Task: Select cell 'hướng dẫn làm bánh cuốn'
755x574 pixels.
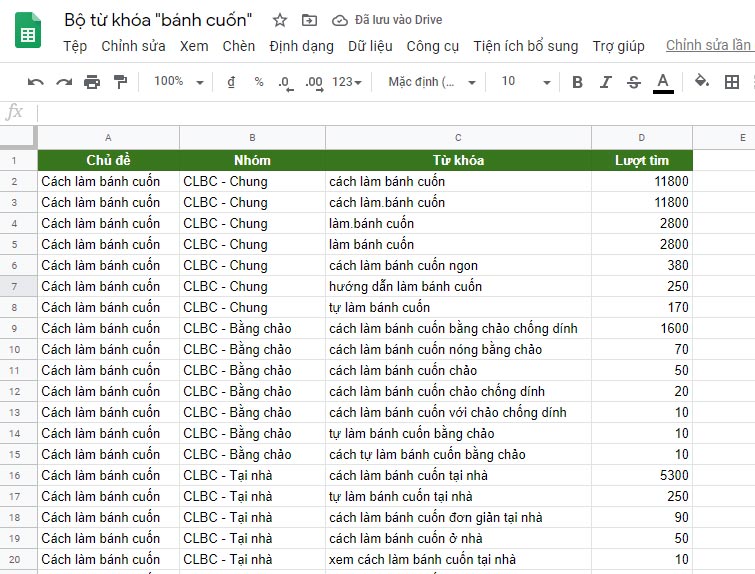Action: (458, 287)
